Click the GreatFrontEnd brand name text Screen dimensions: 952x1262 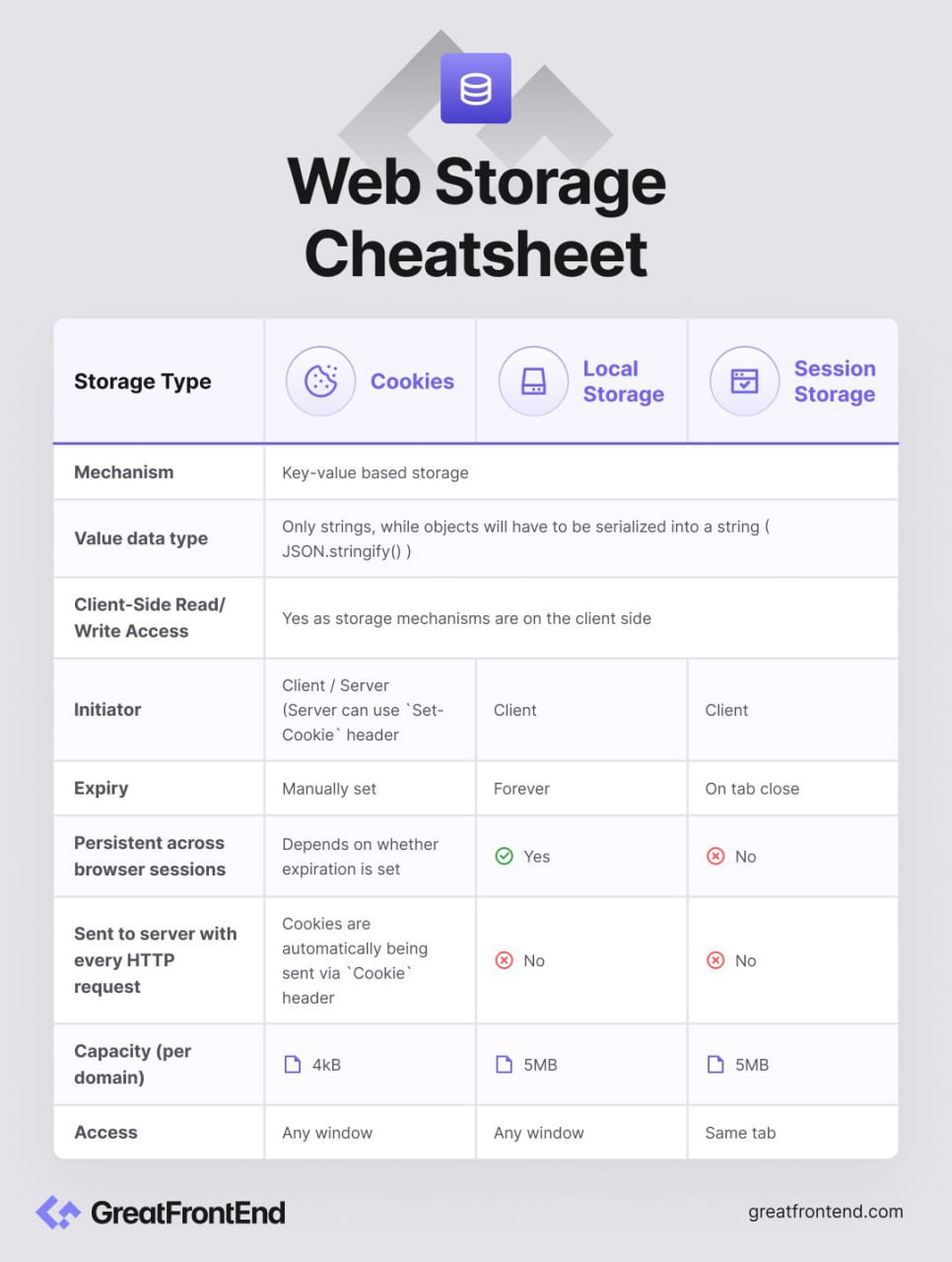(187, 1212)
